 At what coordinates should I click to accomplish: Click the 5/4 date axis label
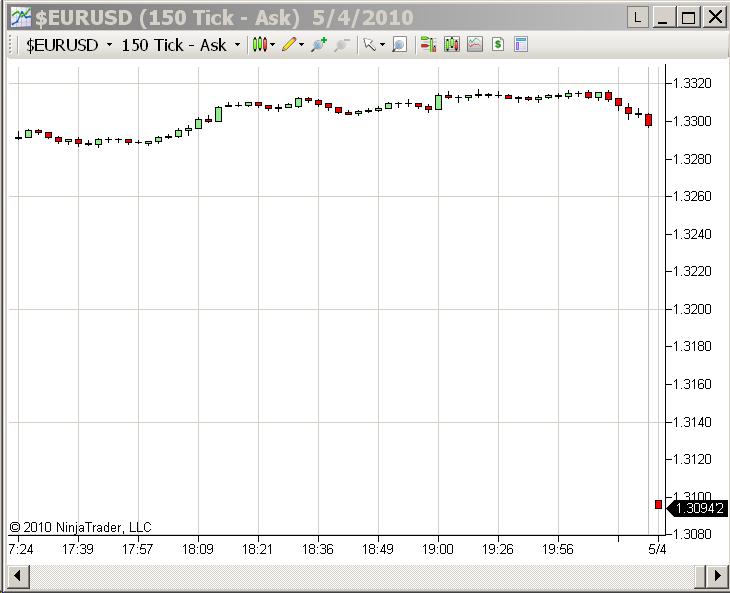click(x=657, y=549)
